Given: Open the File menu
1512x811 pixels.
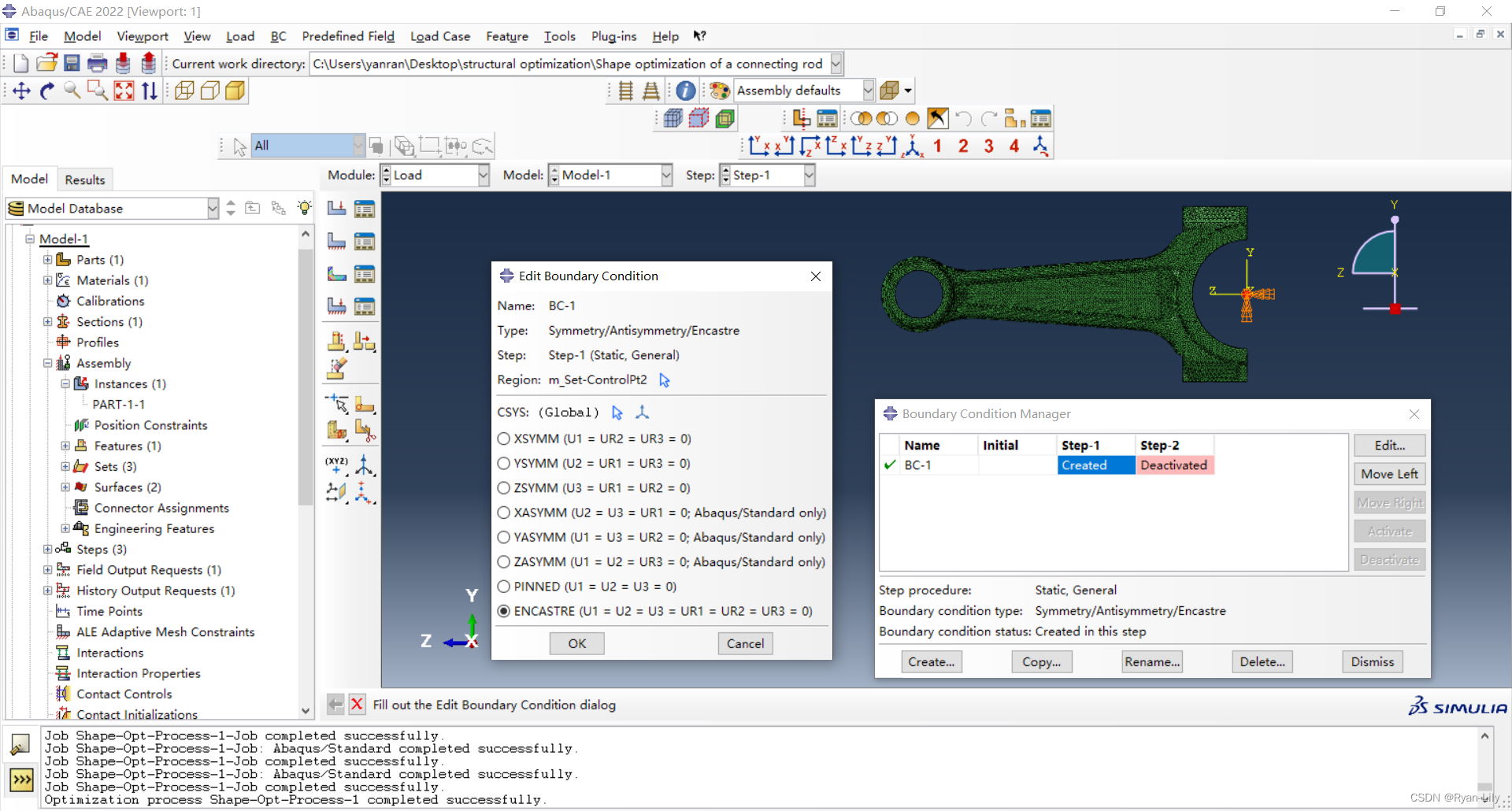Looking at the screenshot, I should point(39,36).
